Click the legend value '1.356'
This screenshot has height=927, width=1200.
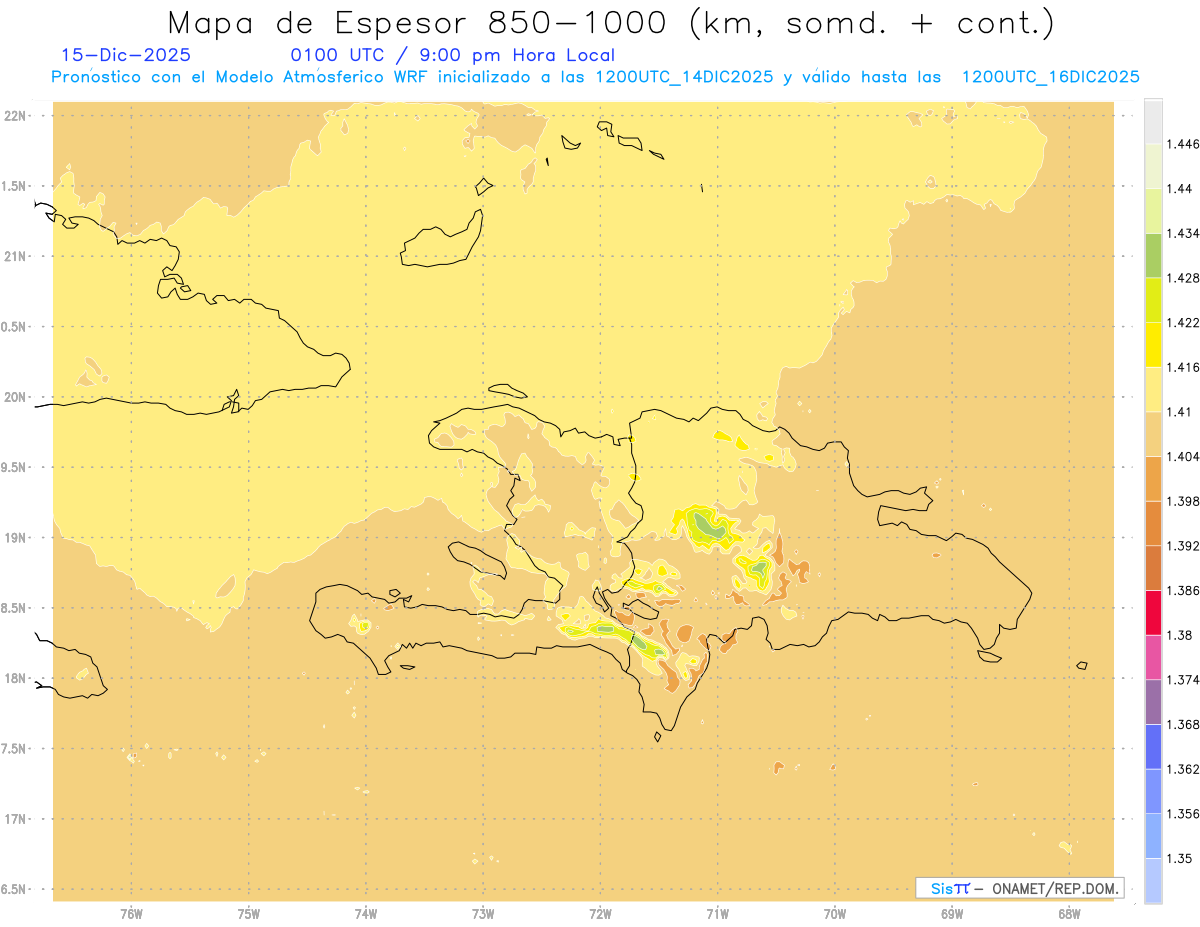1183,814
